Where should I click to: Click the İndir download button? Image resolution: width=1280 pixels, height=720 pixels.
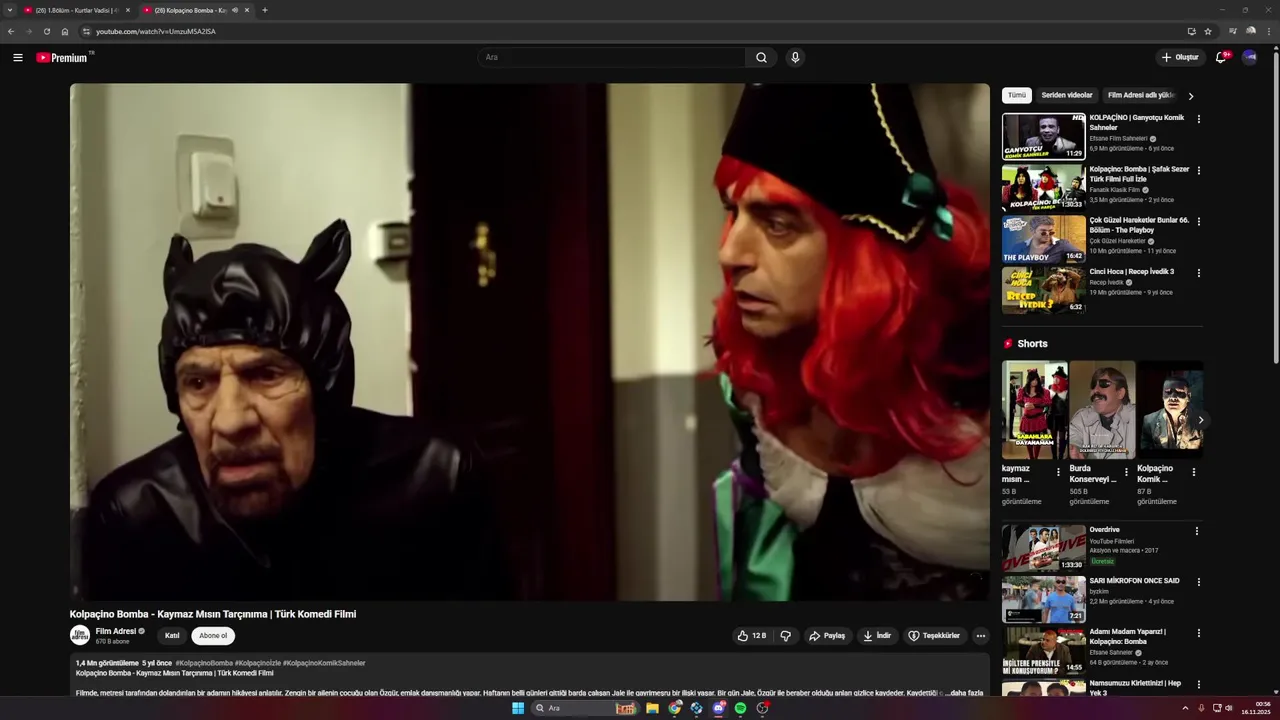pyautogui.click(x=877, y=636)
